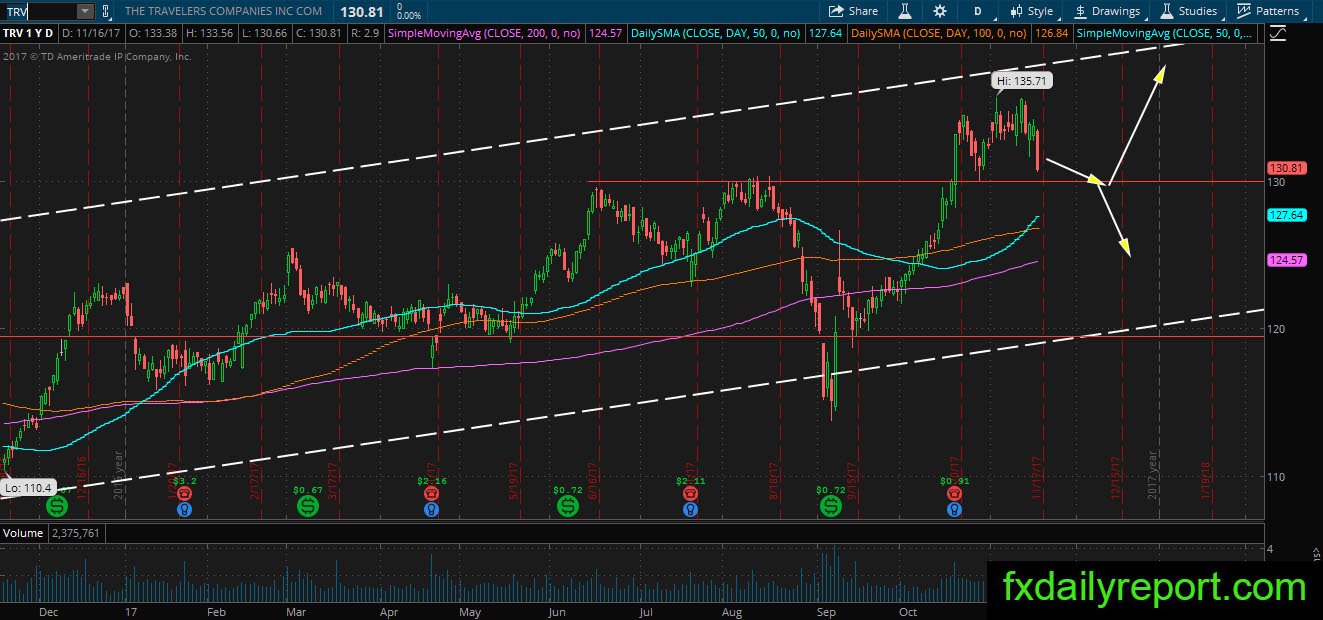The height and width of the screenshot is (620, 1323).
Task: Click the 0.00% change value in the header
Action: click(x=408, y=16)
